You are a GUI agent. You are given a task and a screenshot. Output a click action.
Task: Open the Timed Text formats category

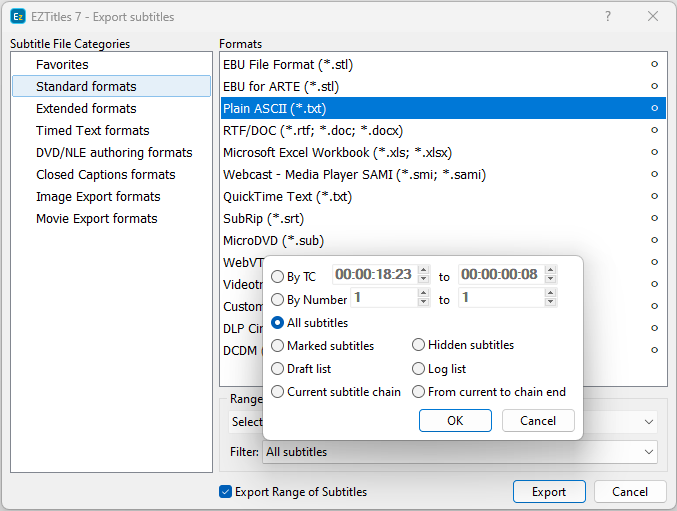pyautogui.click(x=92, y=131)
